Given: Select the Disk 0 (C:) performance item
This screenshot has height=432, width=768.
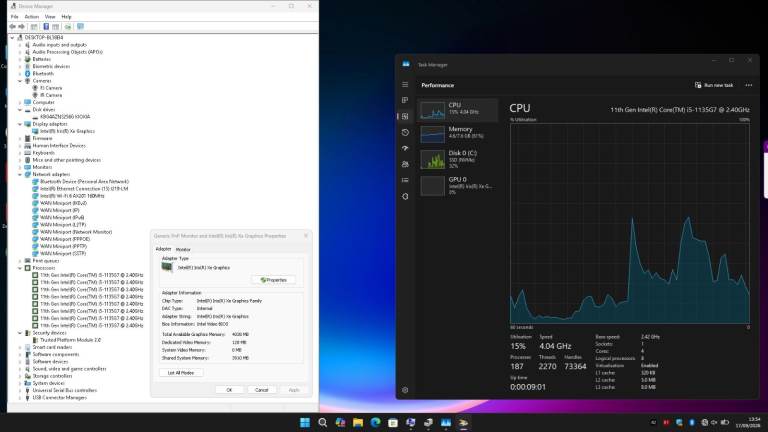Looking at the screenshot, I should [457, 160].
